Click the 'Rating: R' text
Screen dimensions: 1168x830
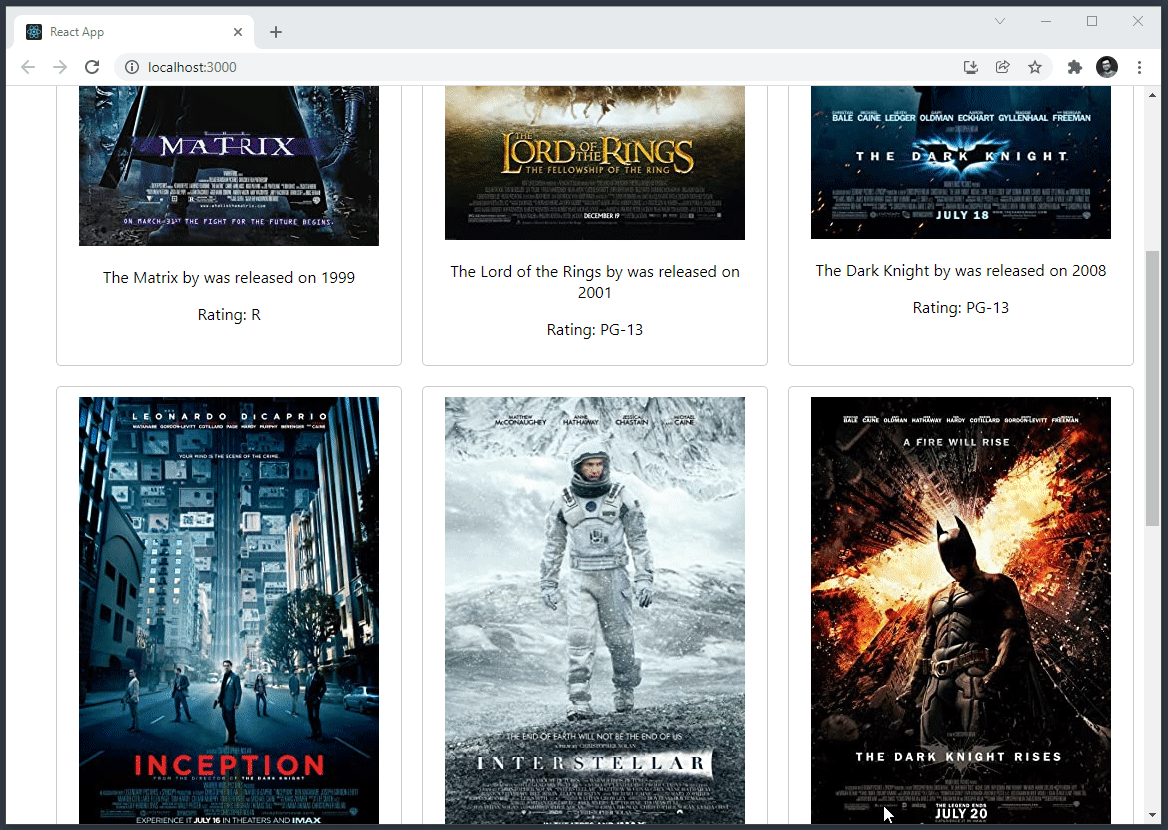tap(229, 315)
